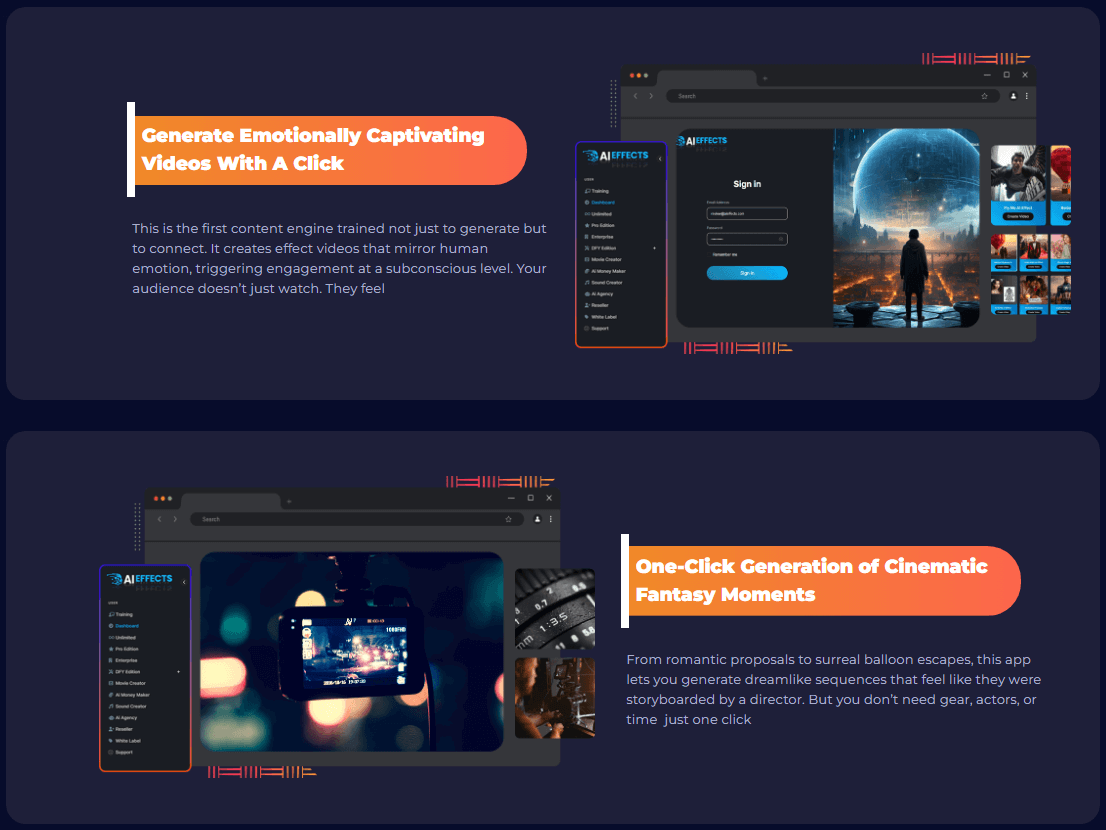Collapse the sidebar beside the camera image using its chevron
Image resolution: width=1106 pixels, height=830 pixels.
click(184, 581)
